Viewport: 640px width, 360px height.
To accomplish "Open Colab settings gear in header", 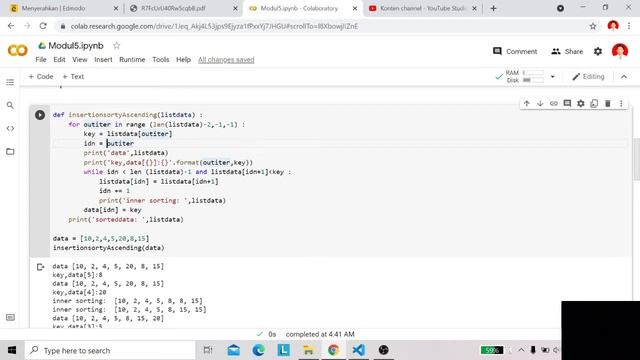I will [x=598, y=51].
